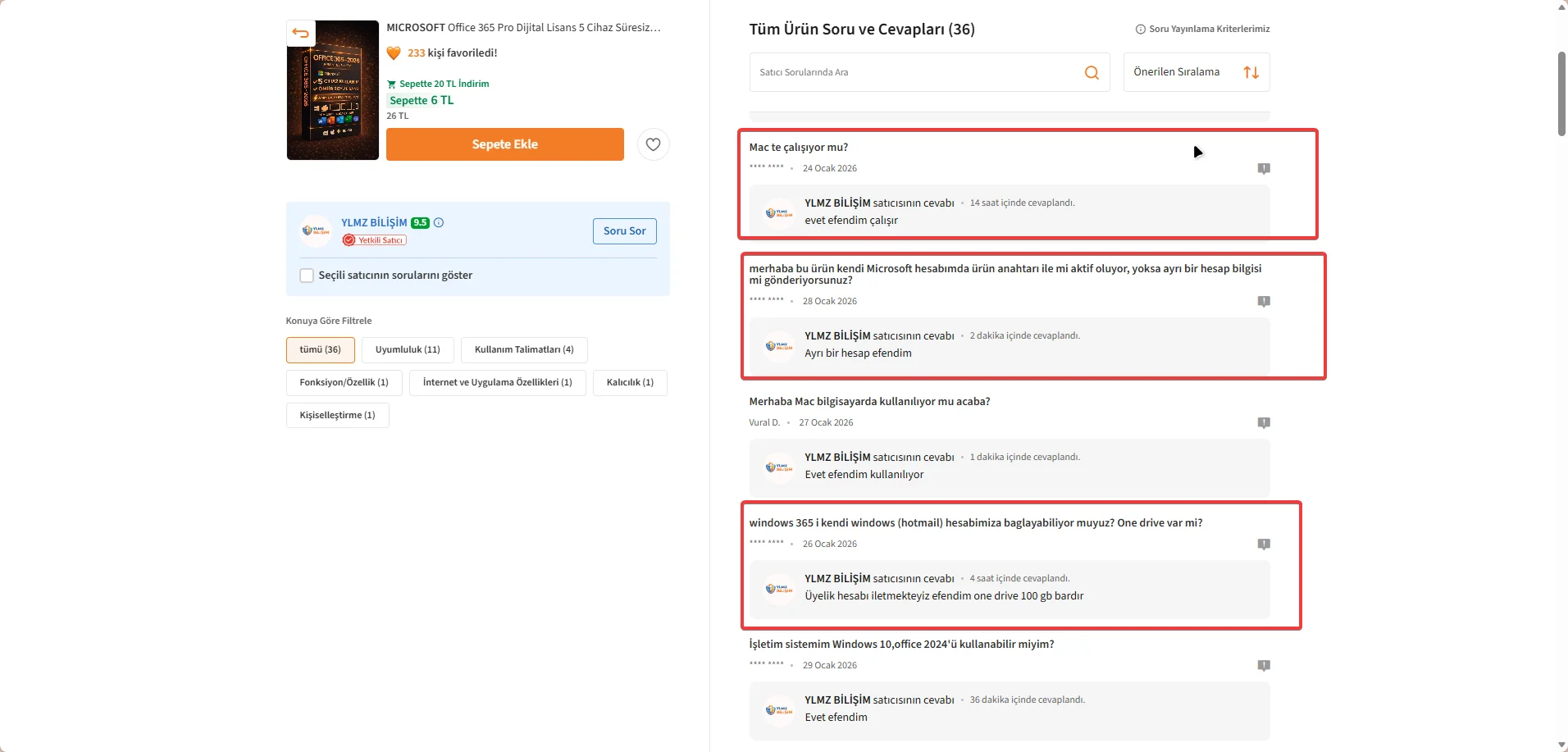Viewport: 1568px width, 752px height.
Task: Choose the "Kalıcılık (1)" filter chip
Action: 630,383
